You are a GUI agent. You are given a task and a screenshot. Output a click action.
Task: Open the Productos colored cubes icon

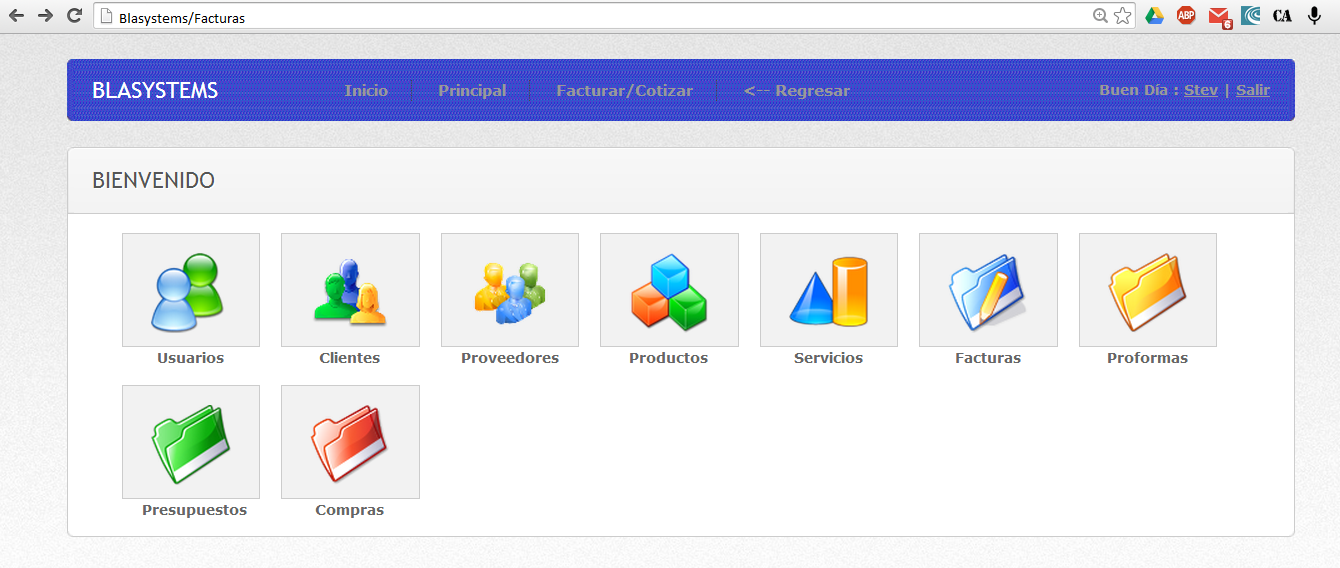click(669, 290)
